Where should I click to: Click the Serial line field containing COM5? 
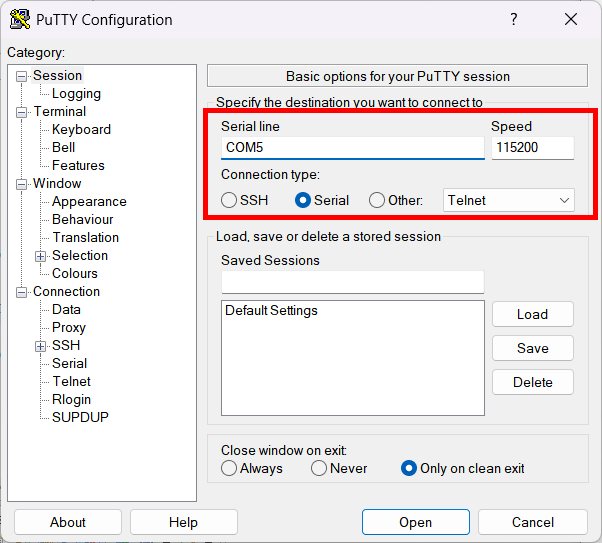pos(352,148)
